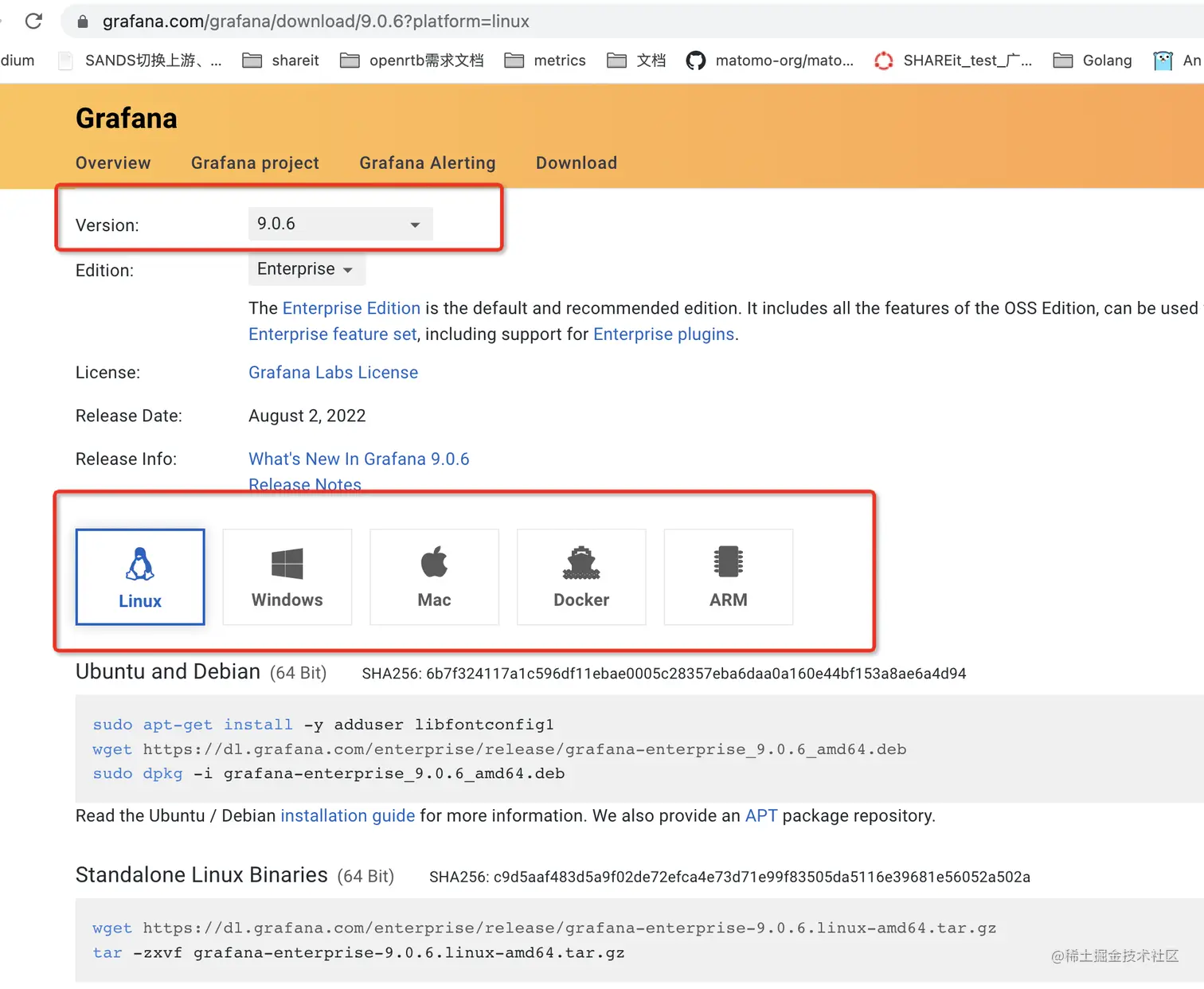
Task: Click the sudo dpkg -i command line
Action: [x=329, y=773]
